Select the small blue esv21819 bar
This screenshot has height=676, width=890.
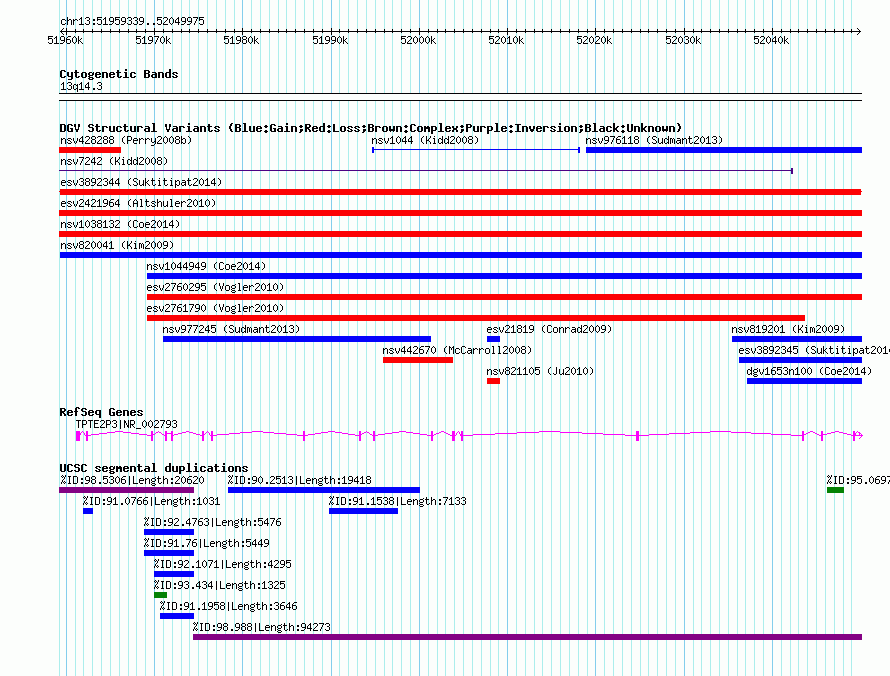[x=493, y=339]
